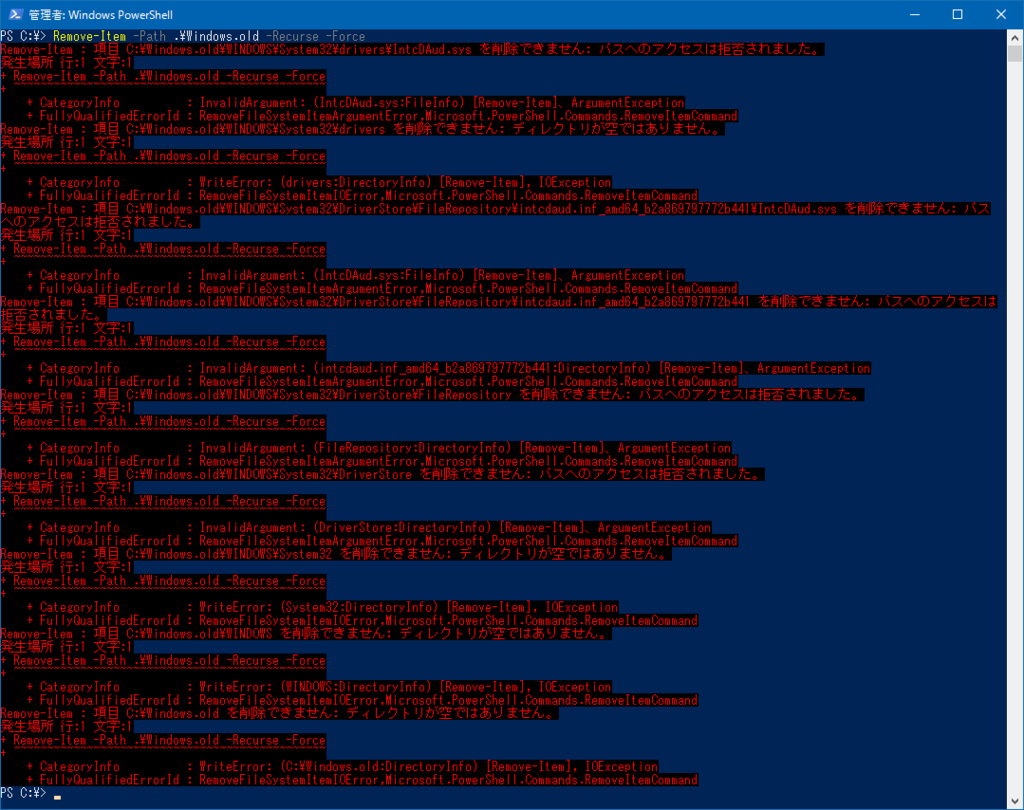
Task: Open the PowerShell icon system menu
Action: [16, 14]
